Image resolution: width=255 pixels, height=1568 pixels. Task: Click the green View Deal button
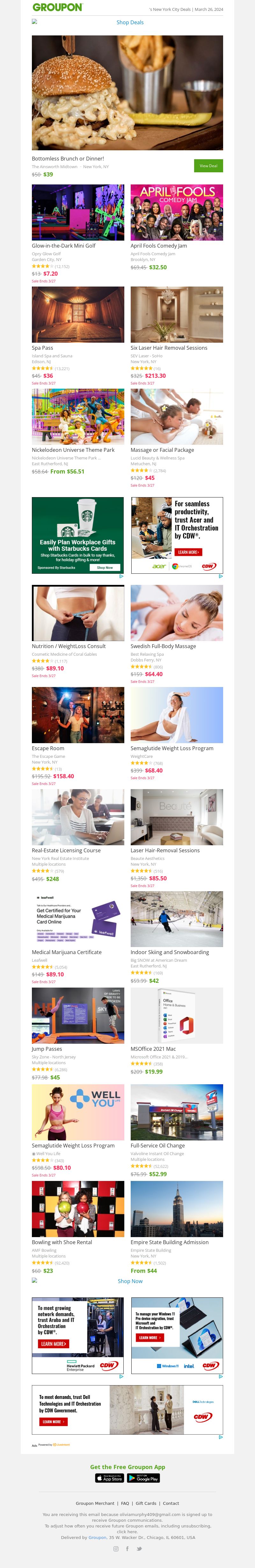(208, 166)
